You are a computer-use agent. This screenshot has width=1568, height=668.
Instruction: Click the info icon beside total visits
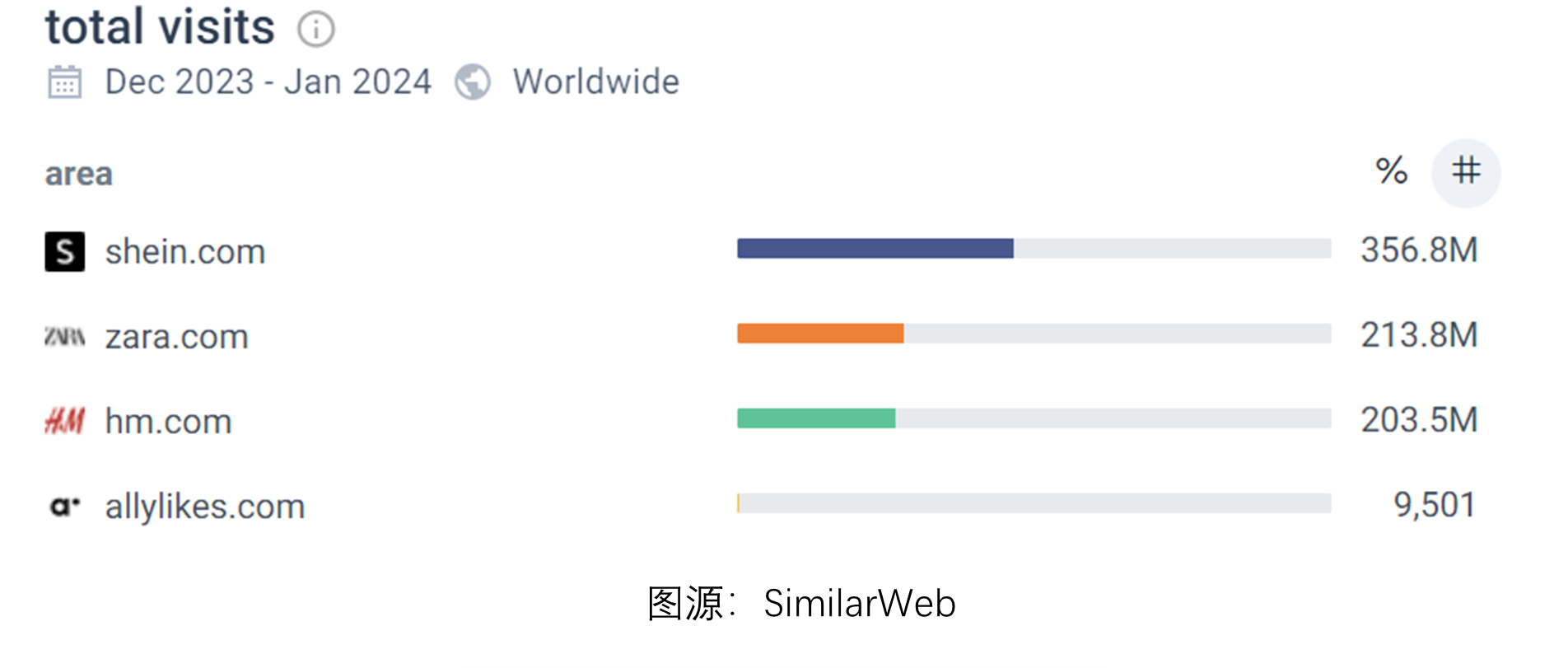point(316,30)
